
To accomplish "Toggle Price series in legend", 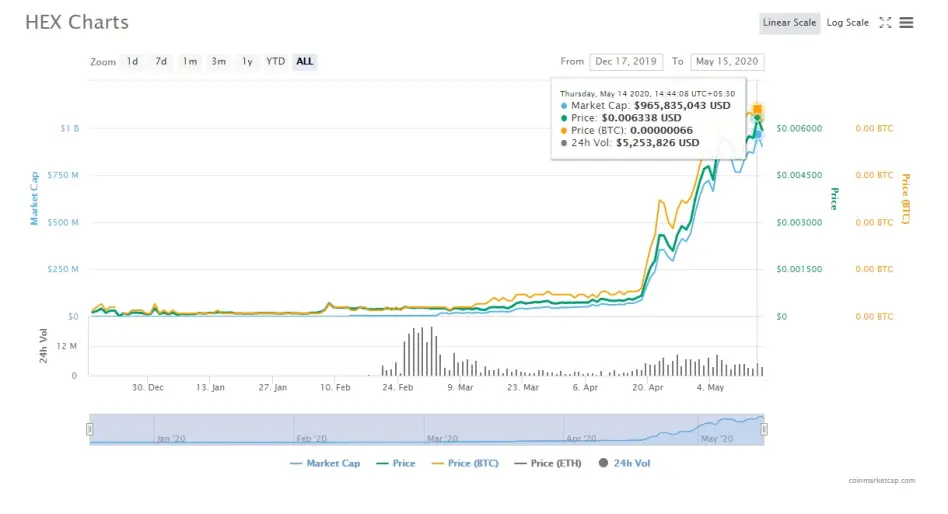I will (x=396, y=463).
